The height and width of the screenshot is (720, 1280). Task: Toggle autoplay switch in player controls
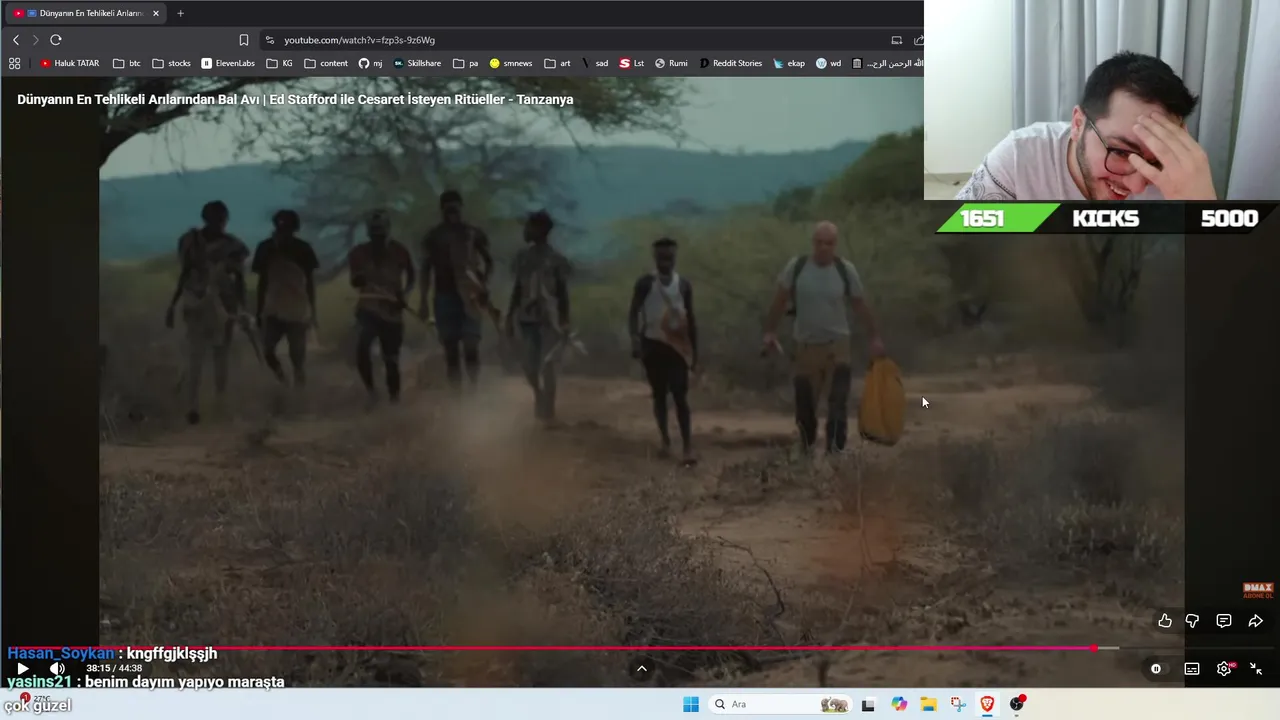coord(1156,669)
